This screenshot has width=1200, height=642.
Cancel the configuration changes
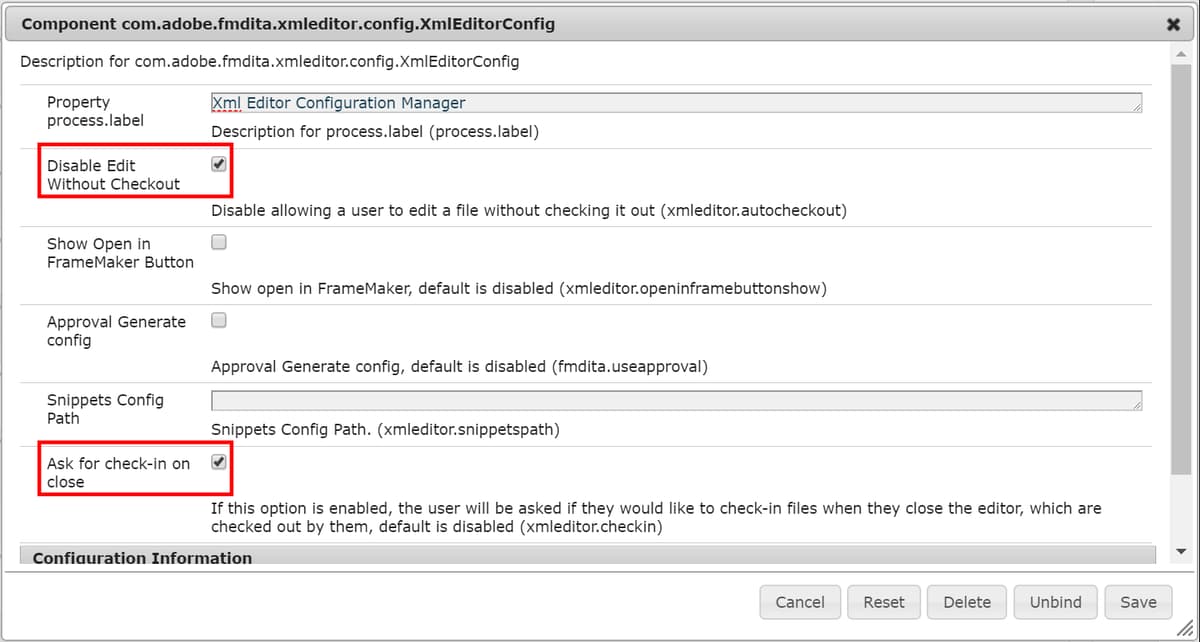pyautogui.click(x=800, y=602)
